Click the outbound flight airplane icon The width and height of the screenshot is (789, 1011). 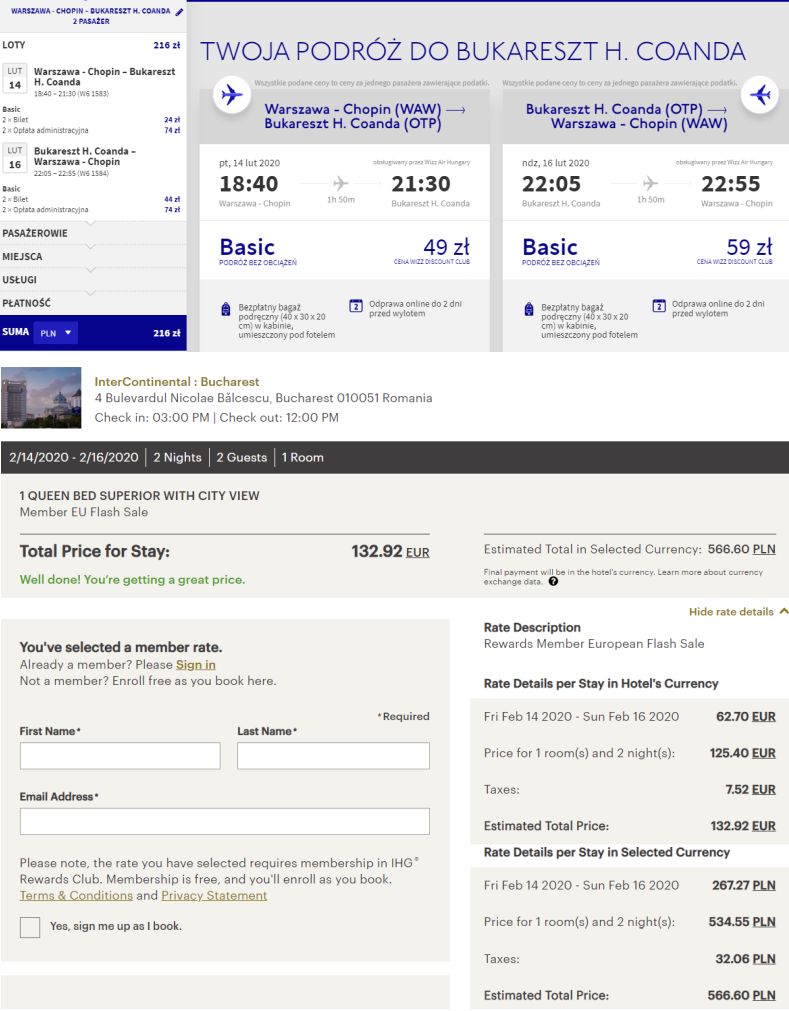click(x=232, y=95)
